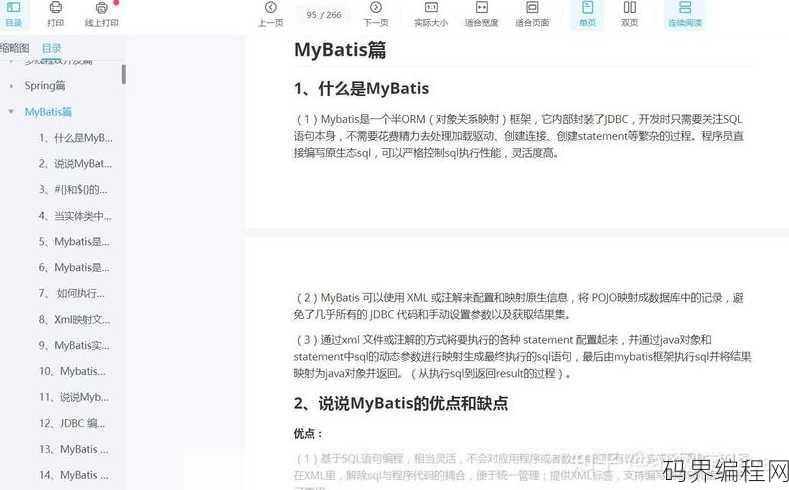
Task: Jump to outline item 11、说说Myb...
Action: [x=74, y=397]
